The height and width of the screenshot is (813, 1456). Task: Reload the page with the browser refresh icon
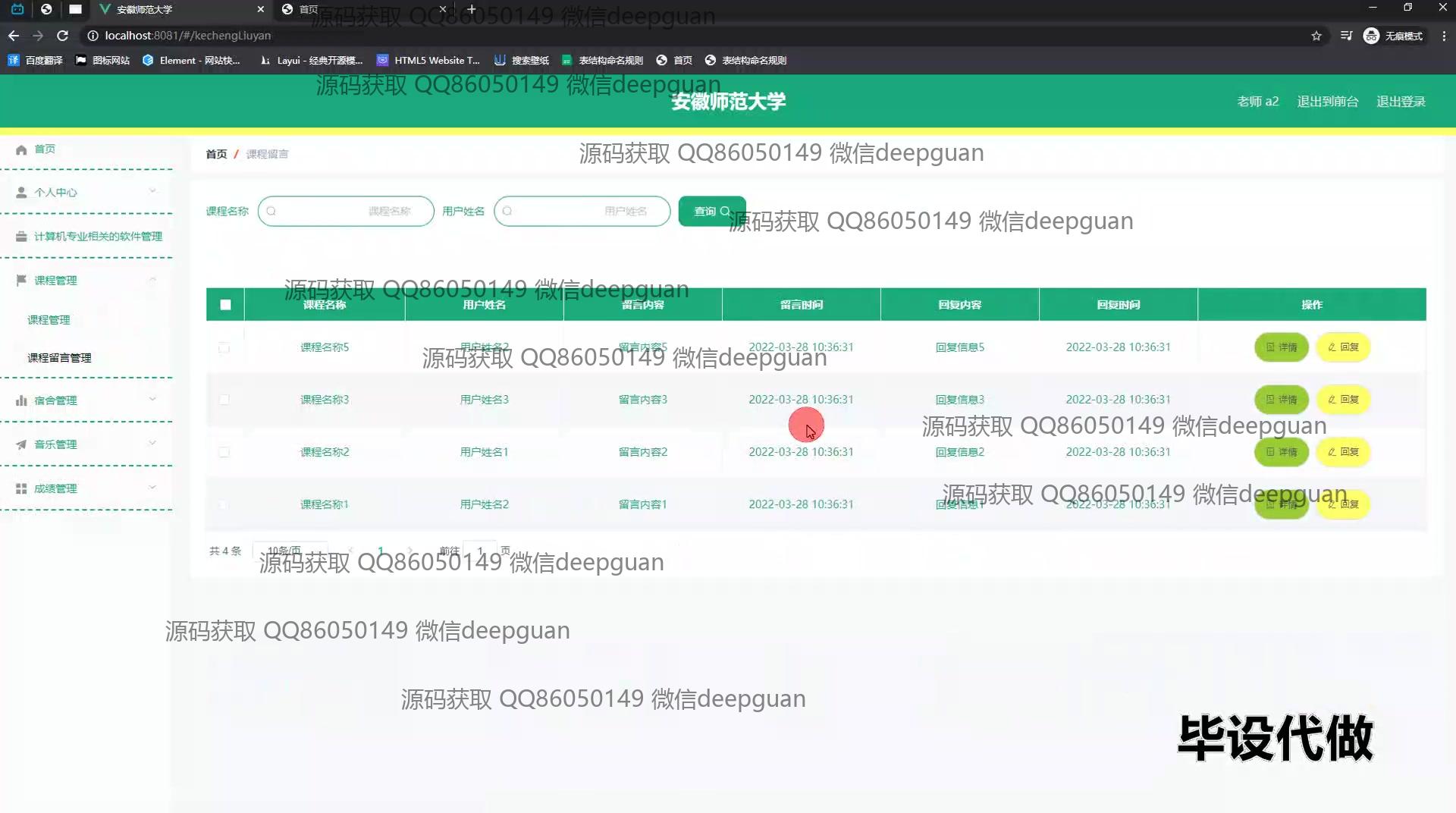tap(63, 36)
